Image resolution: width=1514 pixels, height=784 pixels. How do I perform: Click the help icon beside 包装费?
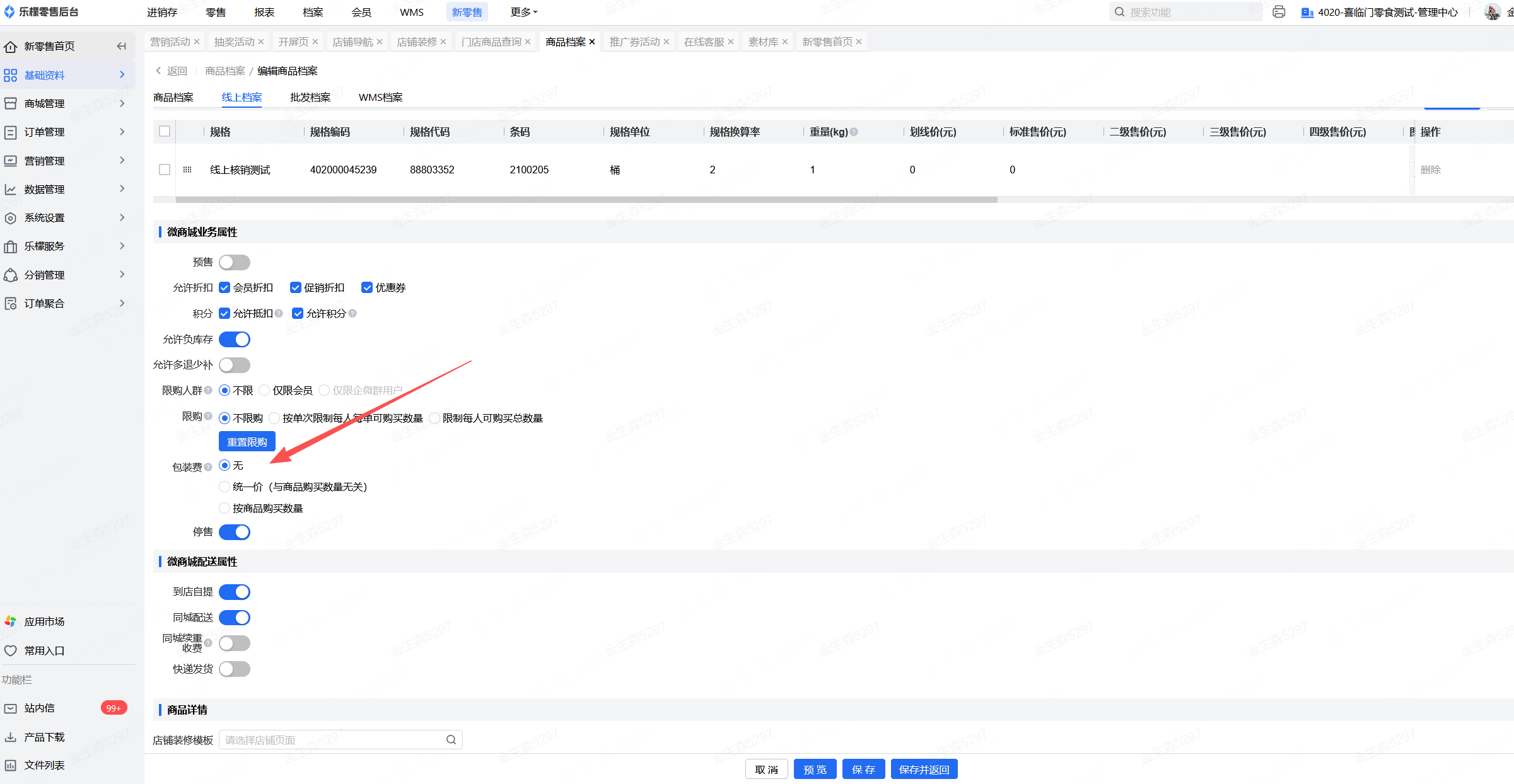tap(208, 467)
